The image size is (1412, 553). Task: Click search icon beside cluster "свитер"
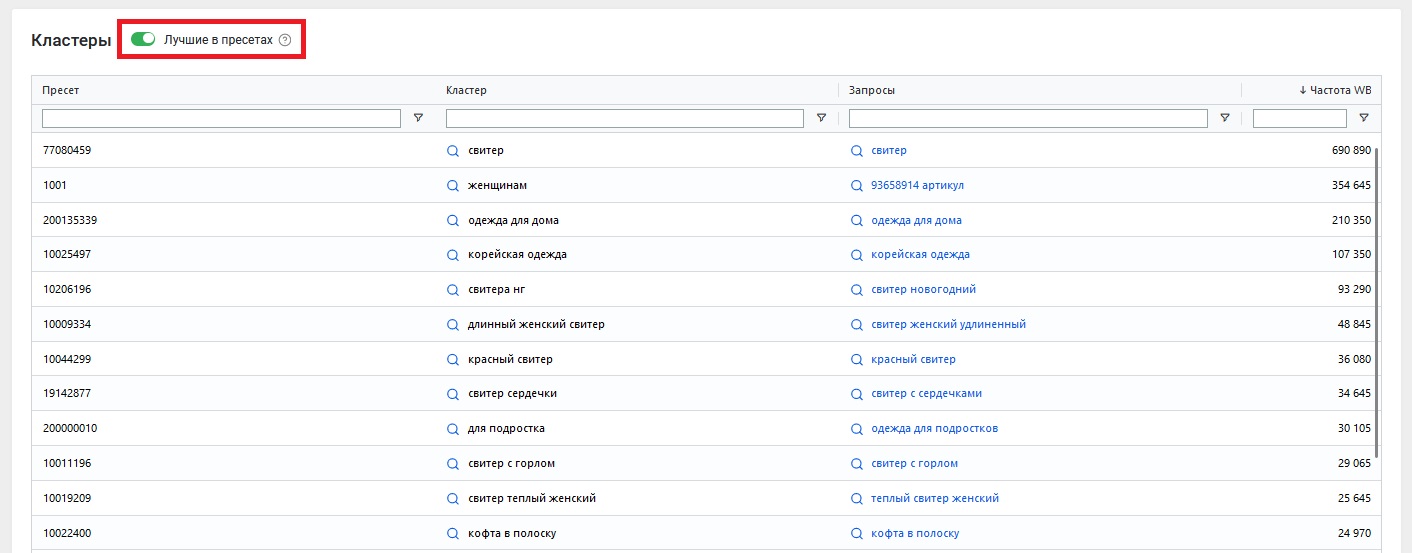point(453,151)
